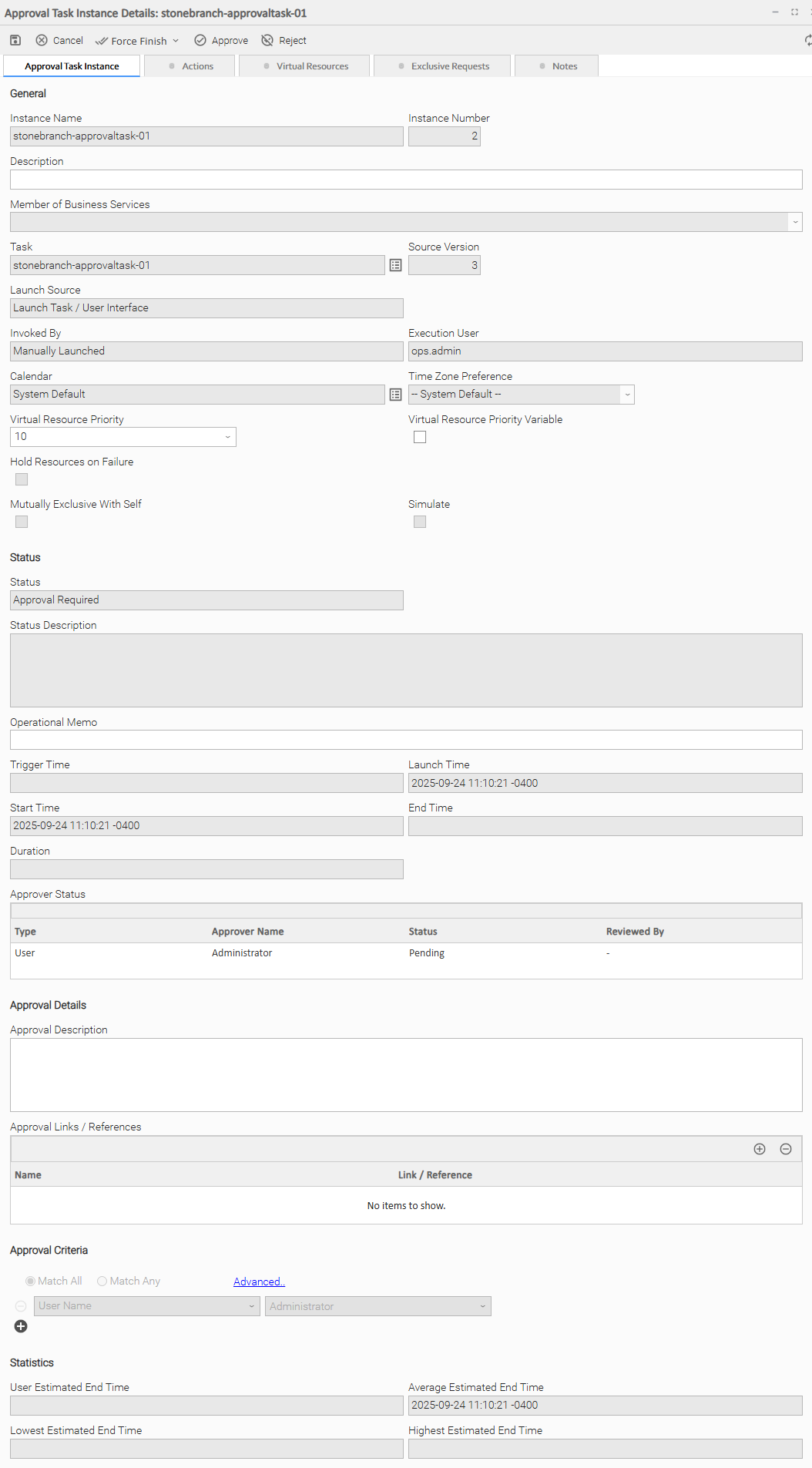
Task: Open the Time Zone Preference dropdown
Action: 627,395
